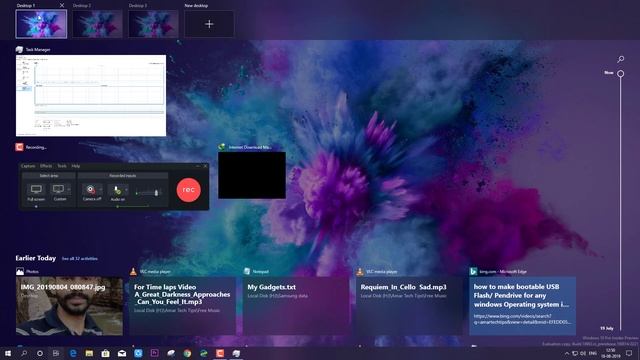Open Microsoft Store from taskbar
640x360 pixels.
(x=105, y=353)
